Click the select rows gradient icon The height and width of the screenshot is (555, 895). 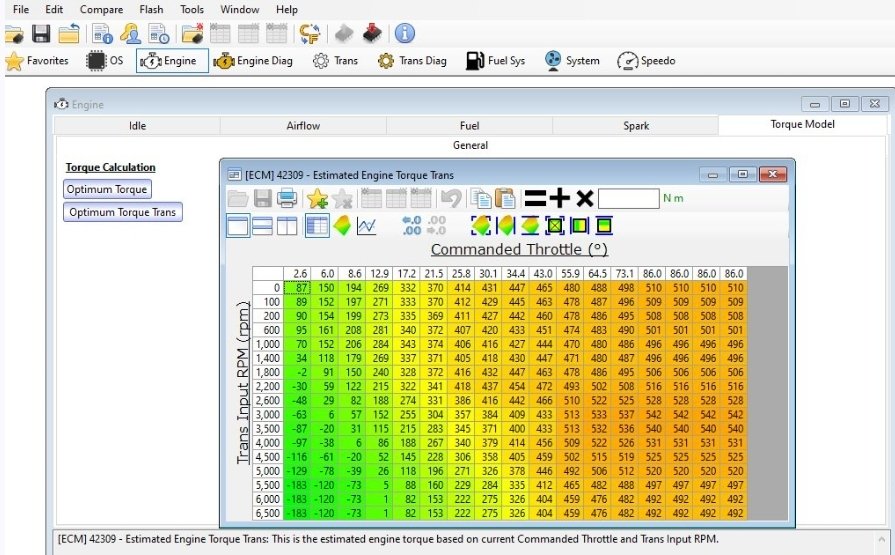click(x=604, y=226)
